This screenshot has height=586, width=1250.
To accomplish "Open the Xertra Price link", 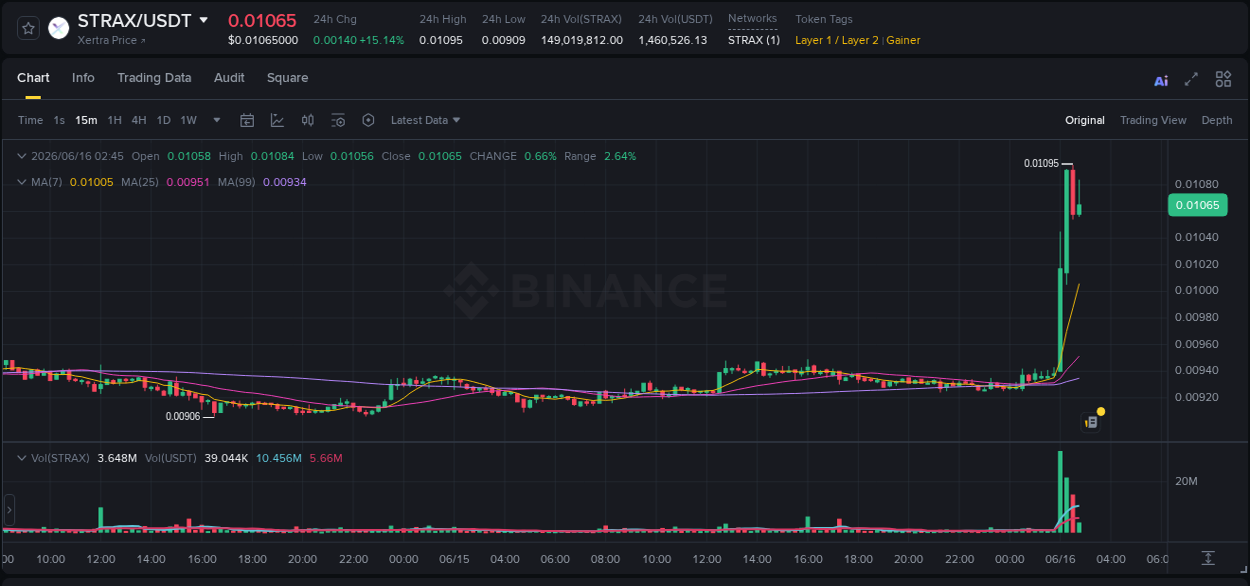I will pos(111,40).
